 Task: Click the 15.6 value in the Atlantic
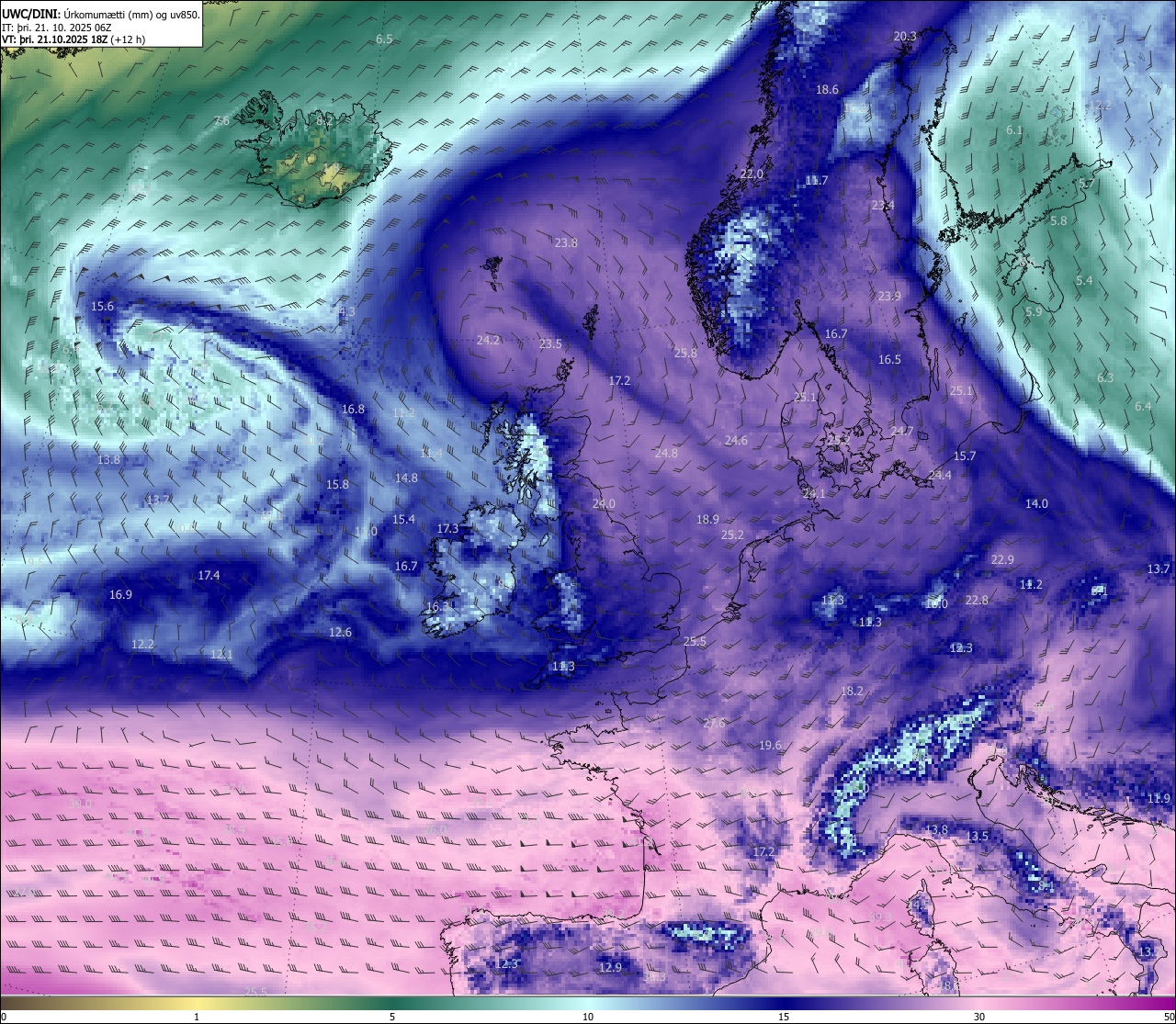pos(102,307)
